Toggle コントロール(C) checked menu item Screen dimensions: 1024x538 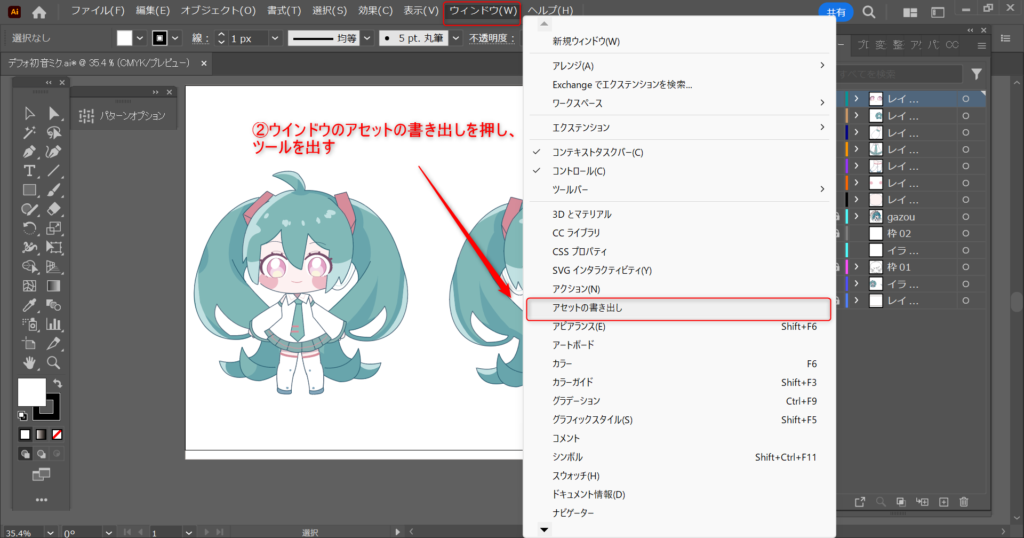coord(579,171)
